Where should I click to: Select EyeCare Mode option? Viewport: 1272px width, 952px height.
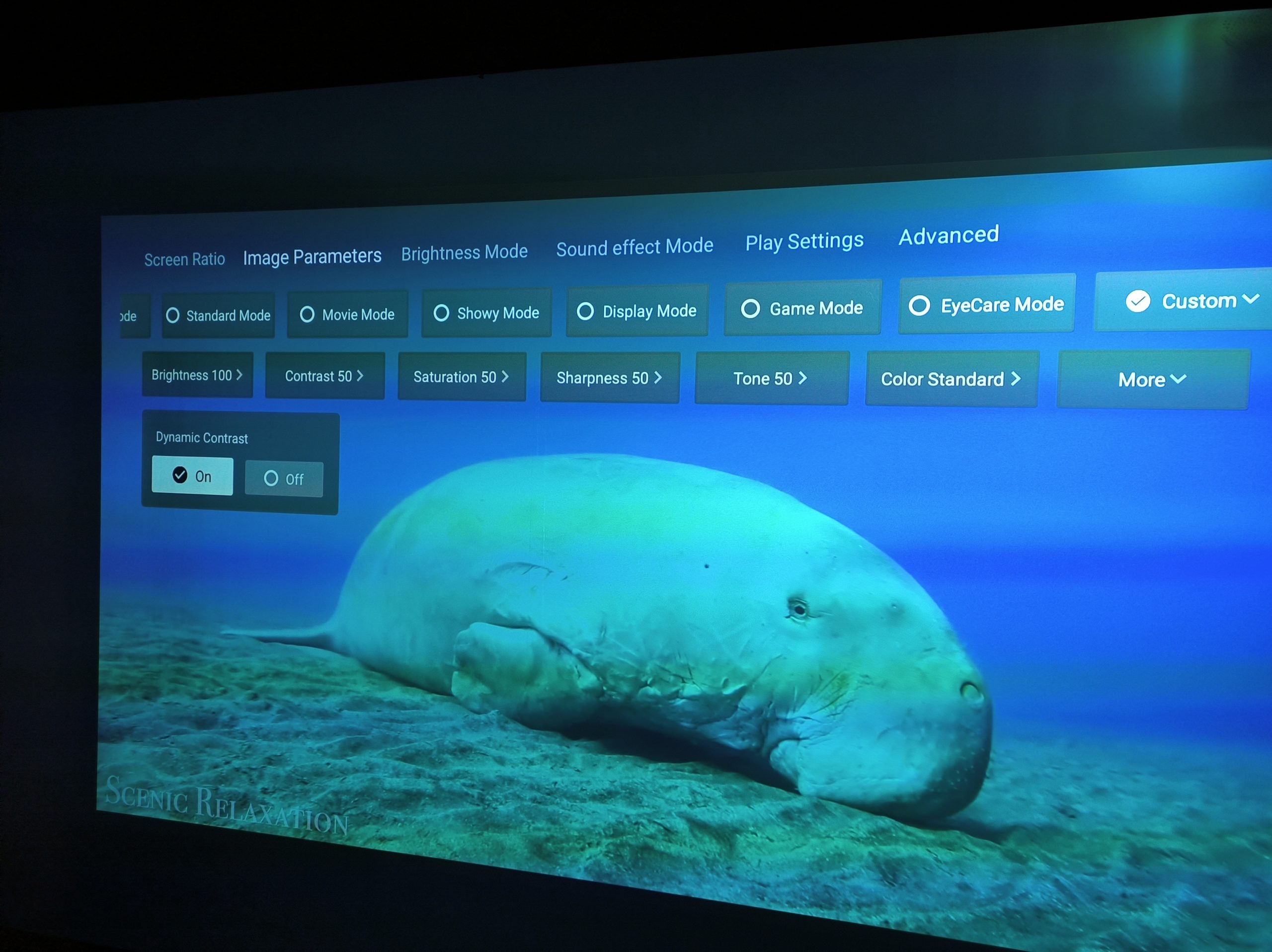[x=986, y=305]
